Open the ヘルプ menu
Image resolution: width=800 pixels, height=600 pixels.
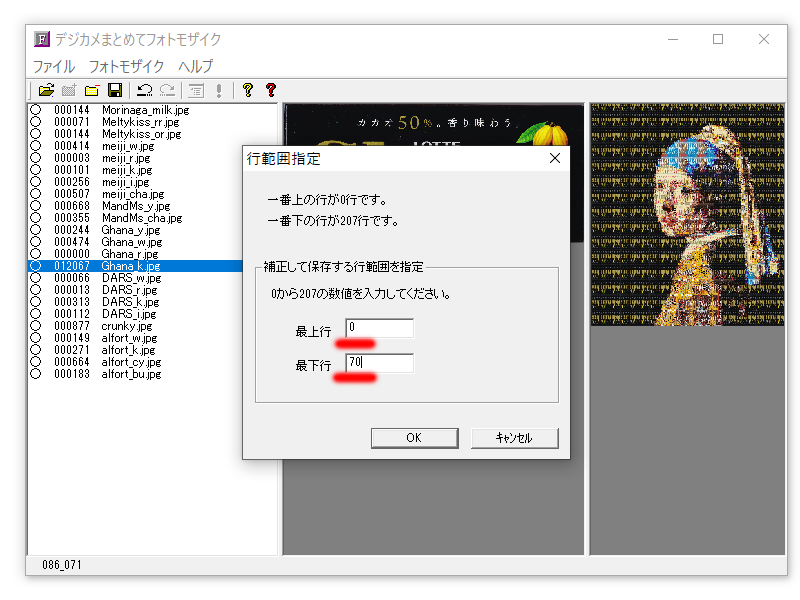(x=195, y=66)
